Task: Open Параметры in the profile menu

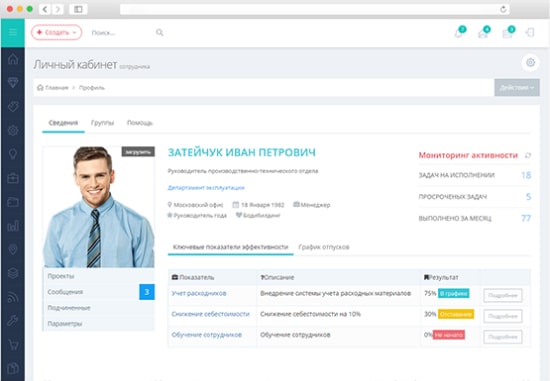Action: 99,323
